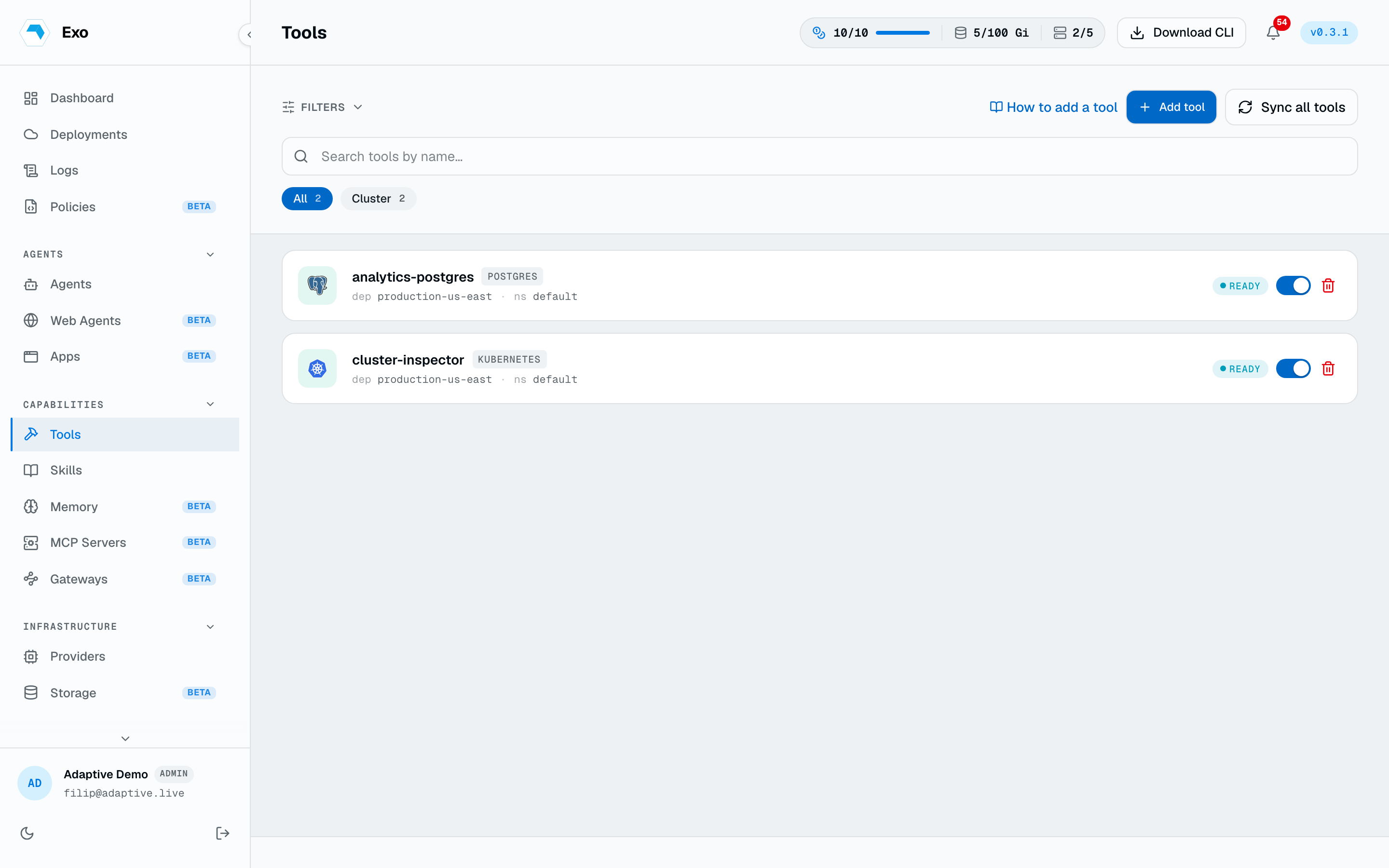Screen dimensions: 1389x868
Task: Click the 10/10 quota progress bar
Action: pos(902,33)
